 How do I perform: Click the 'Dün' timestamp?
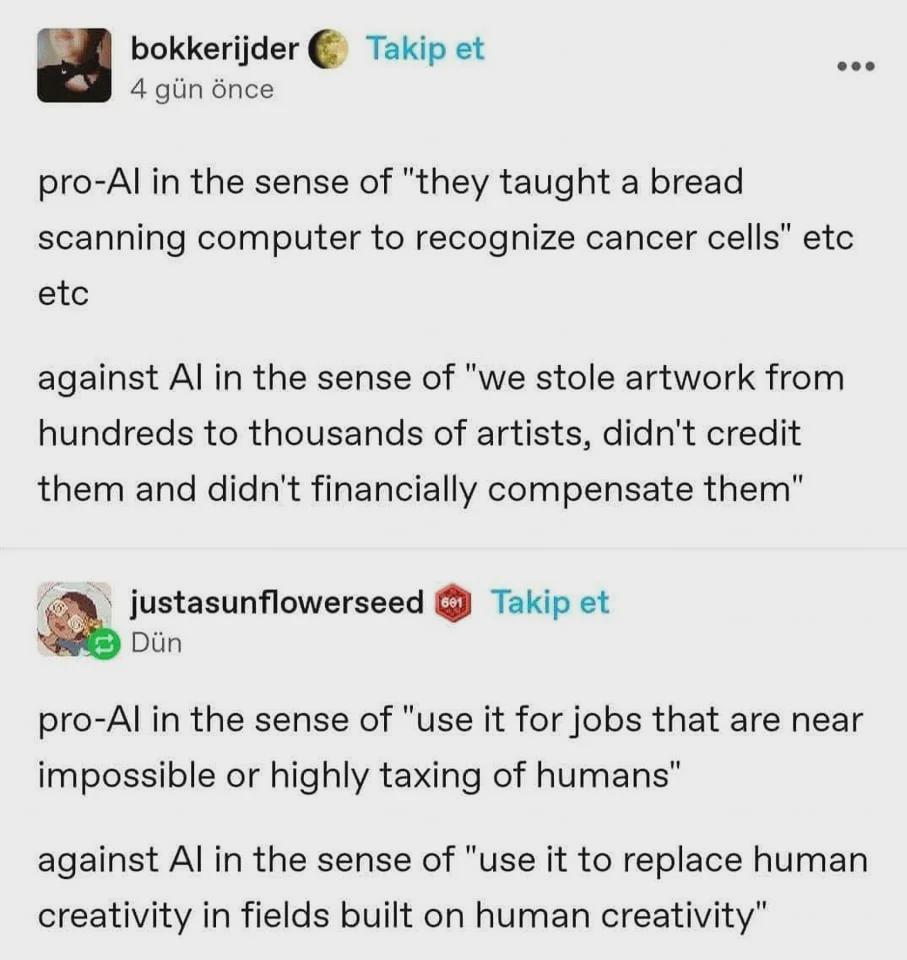157,643
